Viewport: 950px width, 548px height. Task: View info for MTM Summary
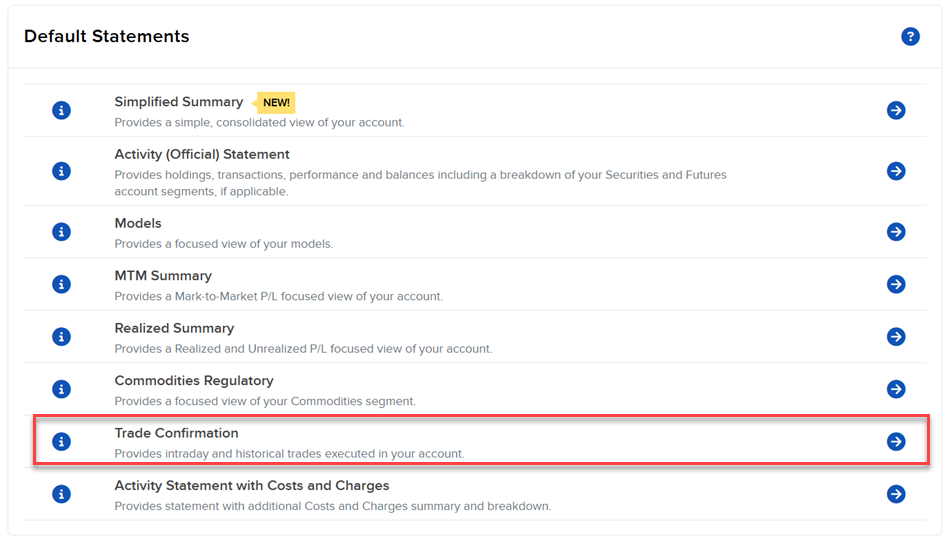tap(61, 284)
